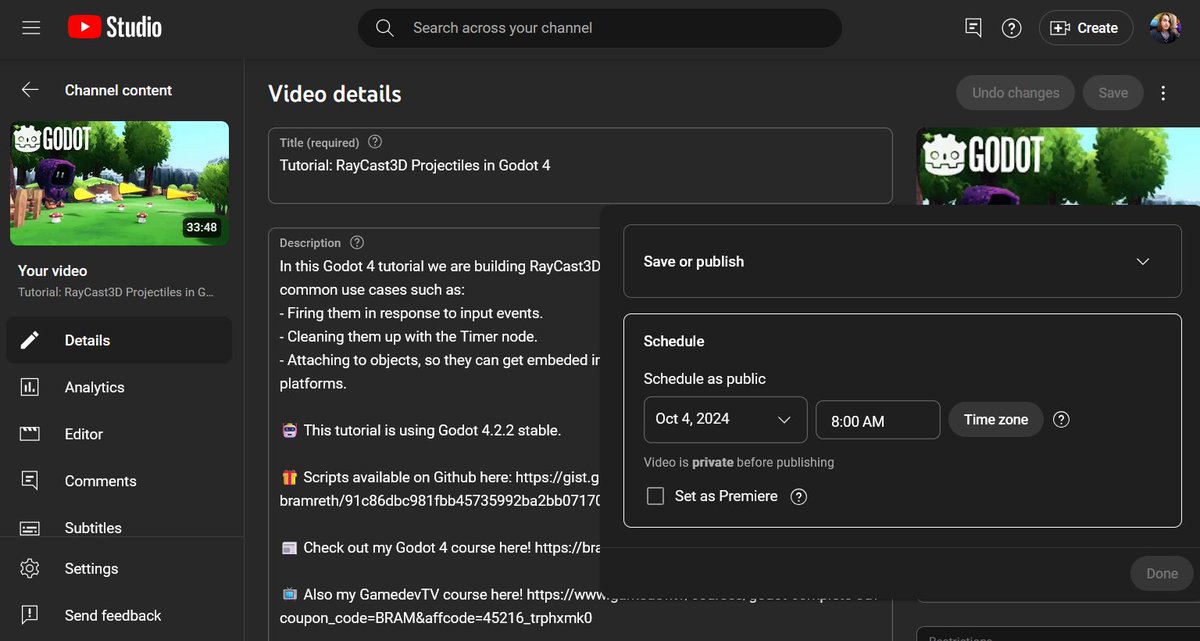Expand the Save or publish section
Viewport: 1200px width, 641px height.
coord(902,261)
